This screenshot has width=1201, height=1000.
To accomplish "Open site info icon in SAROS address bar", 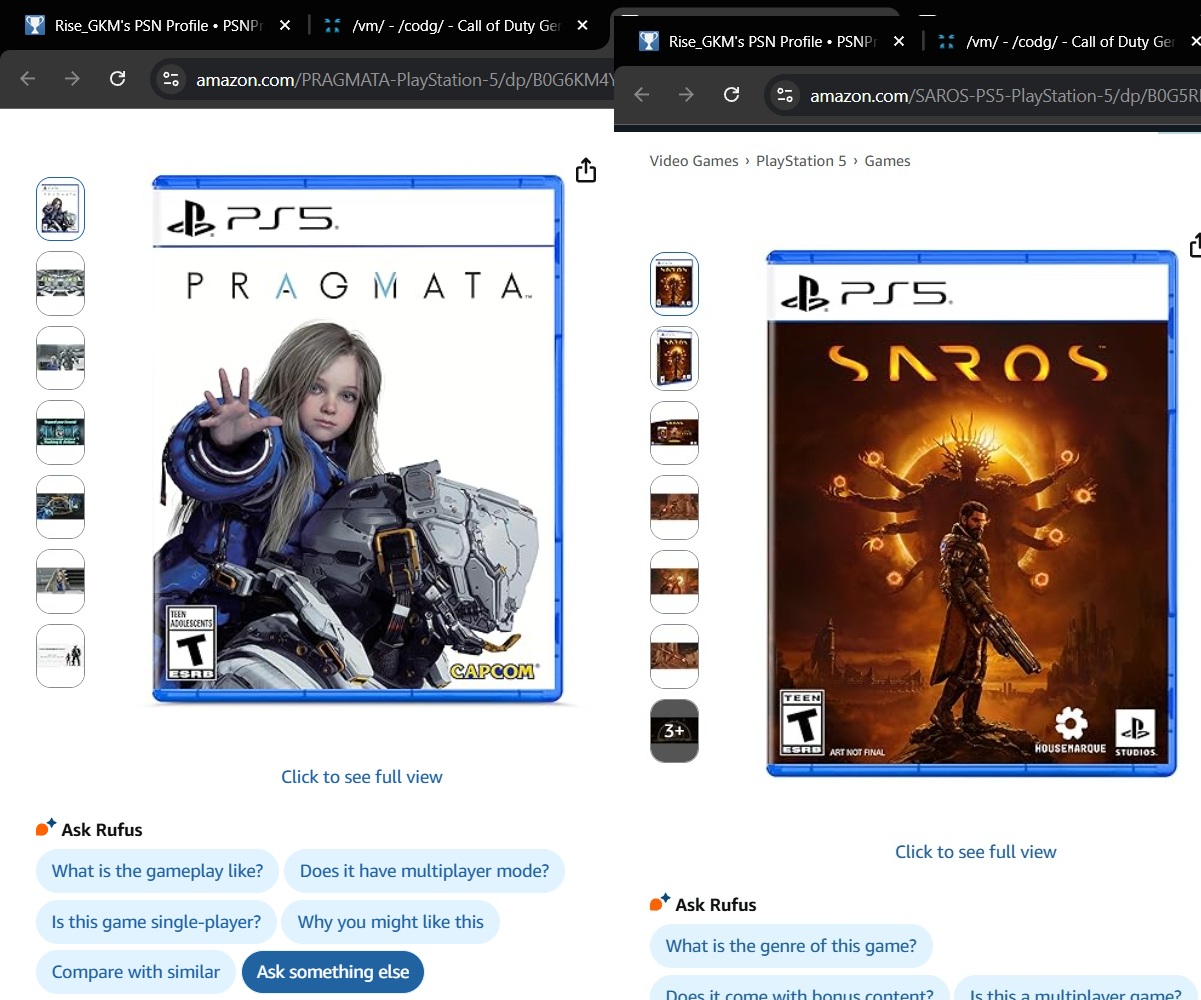I will pos(785,95).
